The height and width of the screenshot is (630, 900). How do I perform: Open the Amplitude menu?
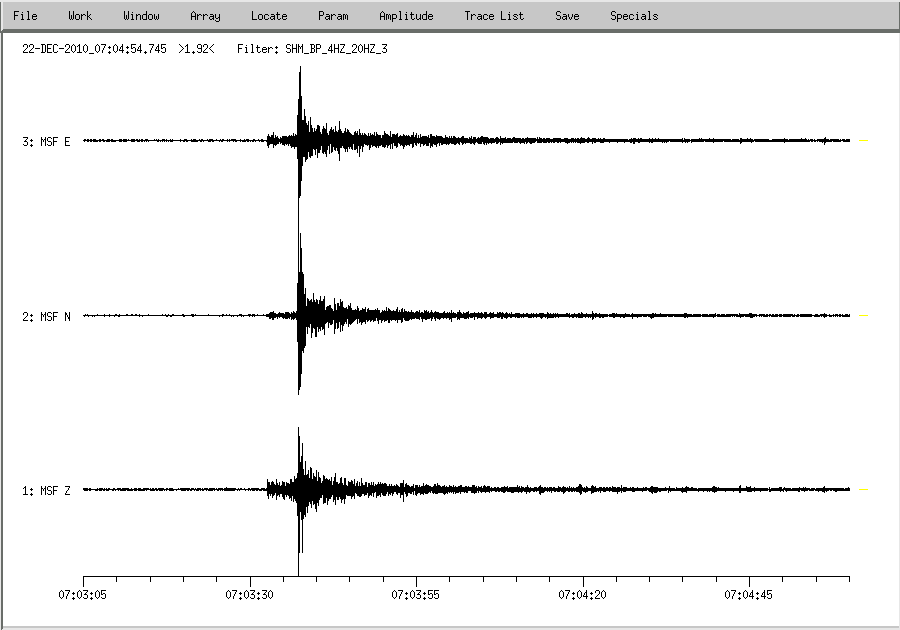pyautogui.click(x=406, y=16)
